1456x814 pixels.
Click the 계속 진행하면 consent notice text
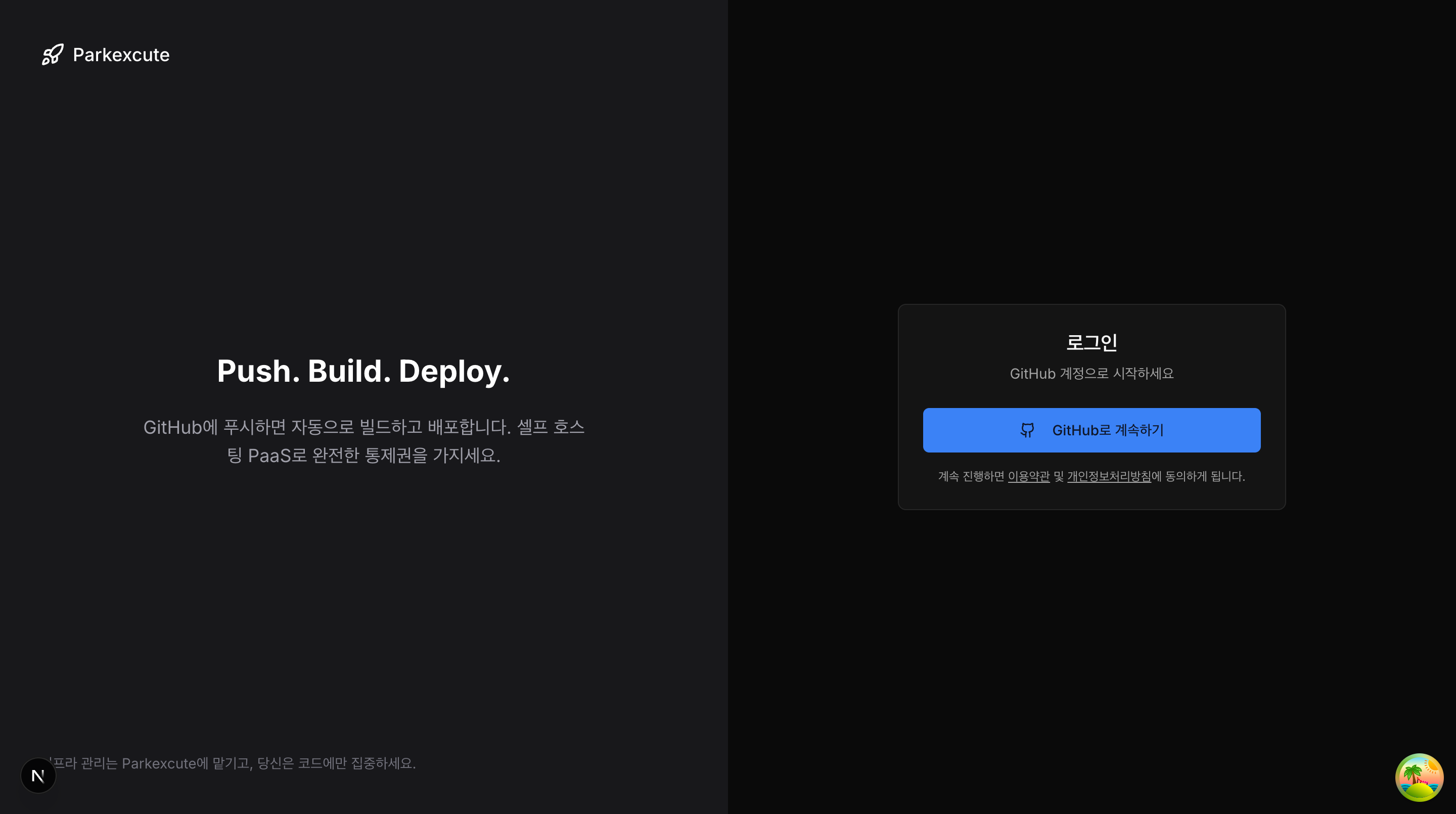click(x=971, y=477)
